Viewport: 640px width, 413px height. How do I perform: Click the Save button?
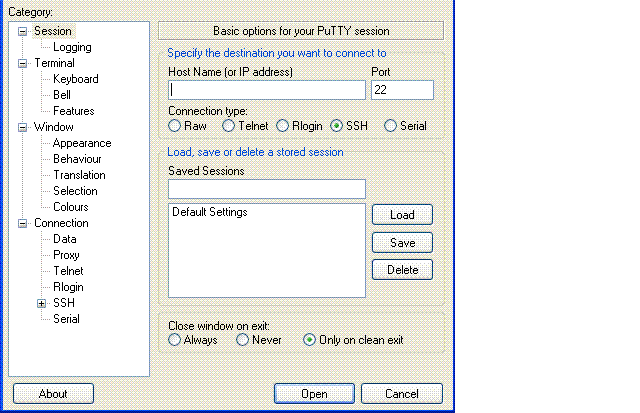pyautogui.click(x=402, y=243)
